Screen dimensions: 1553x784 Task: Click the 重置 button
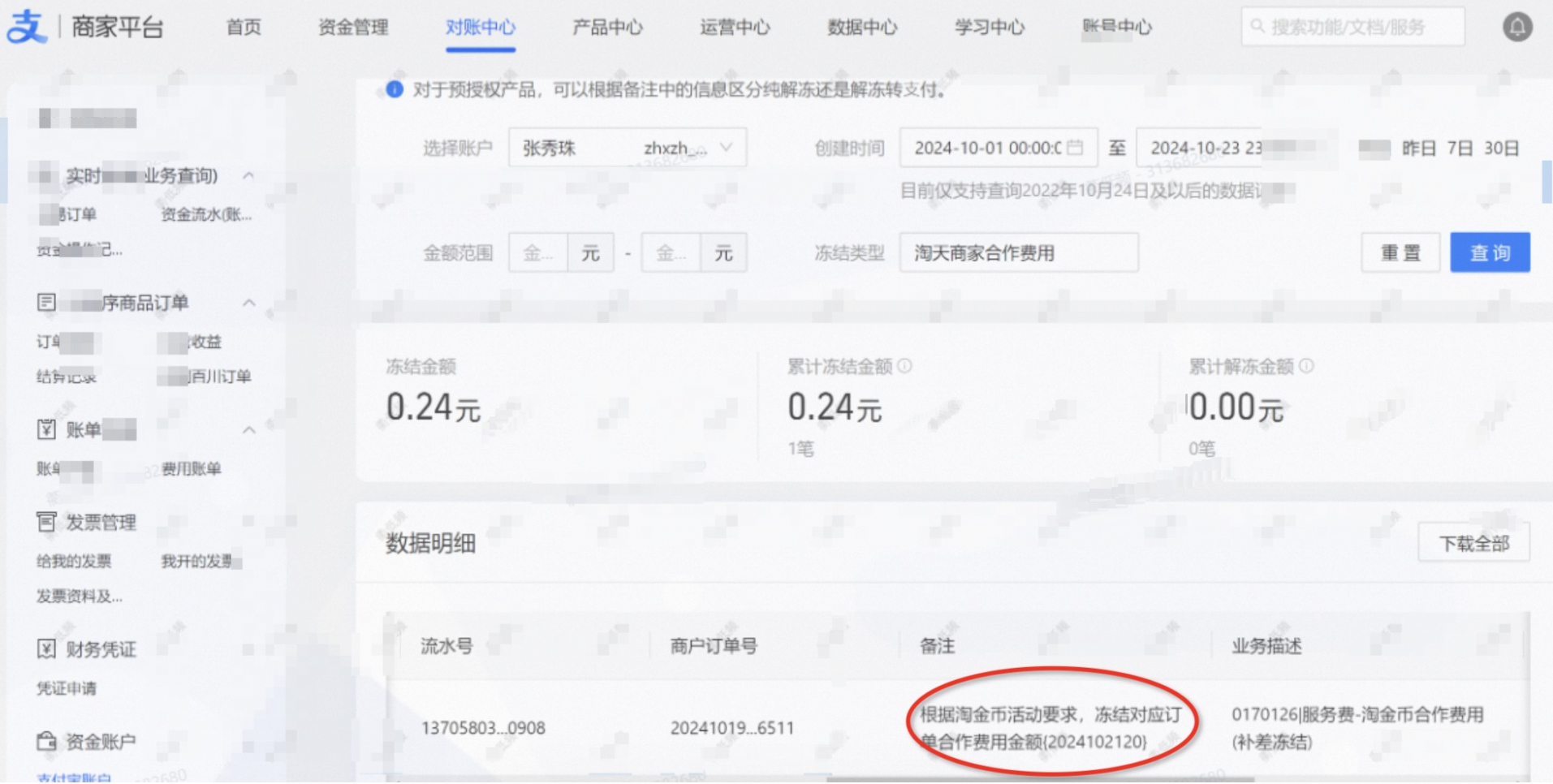click(1400, 252)
